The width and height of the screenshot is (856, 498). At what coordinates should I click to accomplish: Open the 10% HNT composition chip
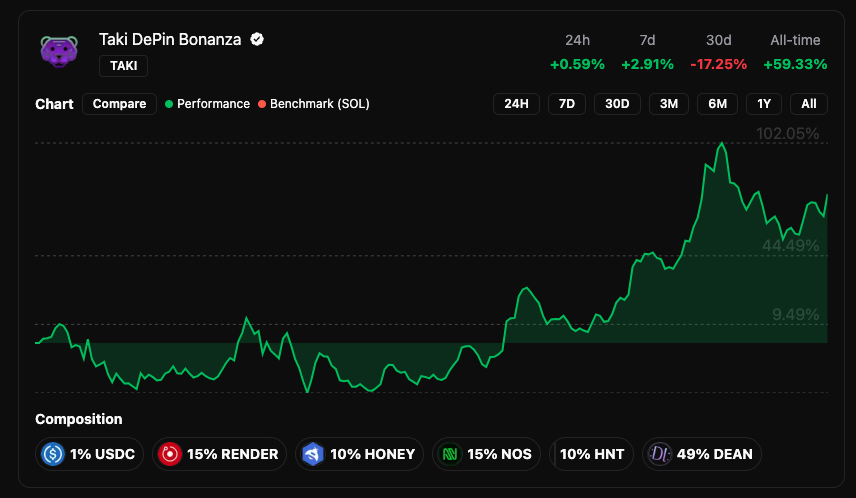[591, 454]
